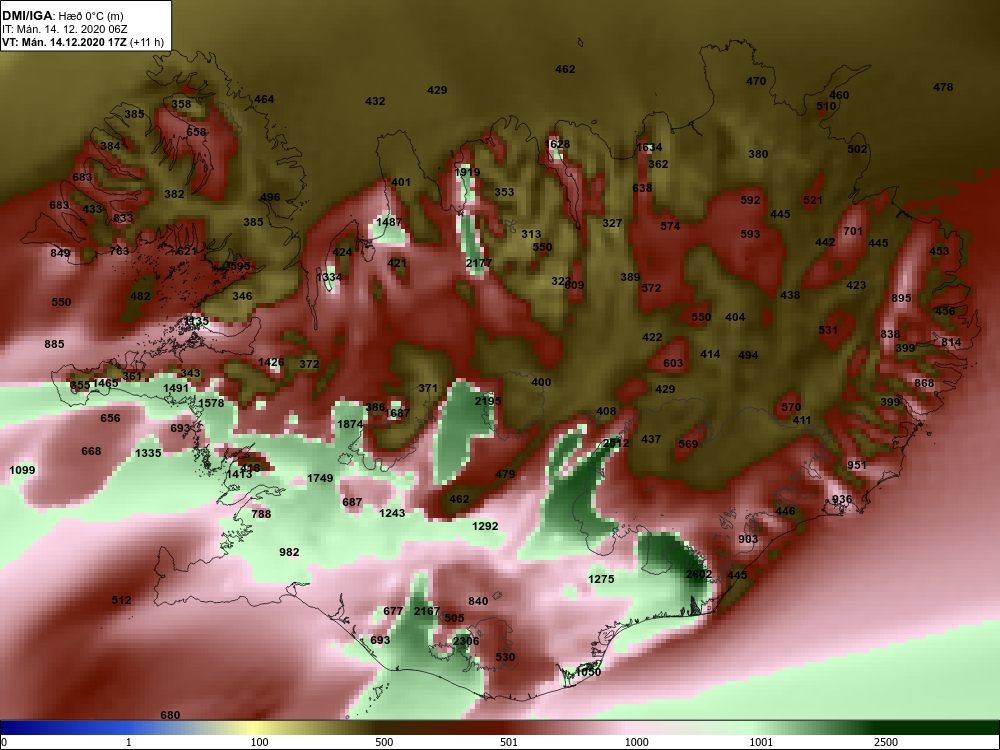Image resolution: width=1000 pixels, height=750 pixels.
Task: Click the map value 840
Action: 478,601
